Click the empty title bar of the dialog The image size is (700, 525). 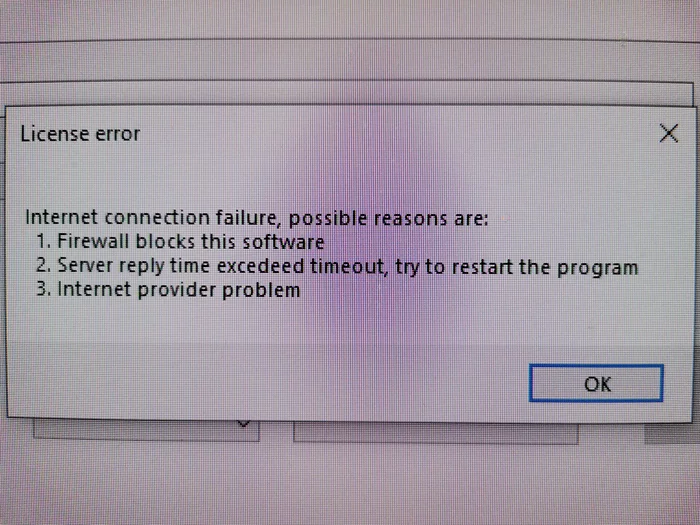pyautogui.click(x=397, y=133)
